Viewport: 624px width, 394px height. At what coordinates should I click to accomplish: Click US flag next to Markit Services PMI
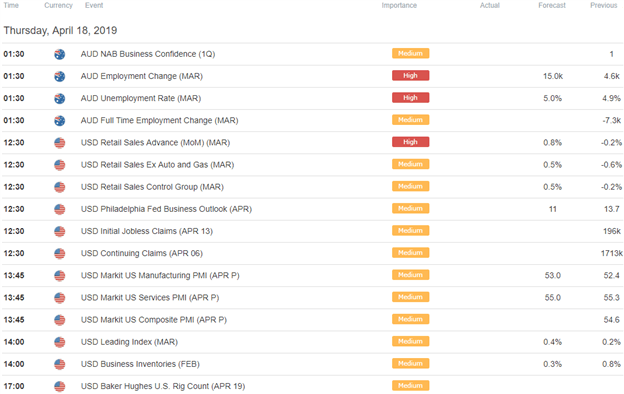tap(60, 298)
